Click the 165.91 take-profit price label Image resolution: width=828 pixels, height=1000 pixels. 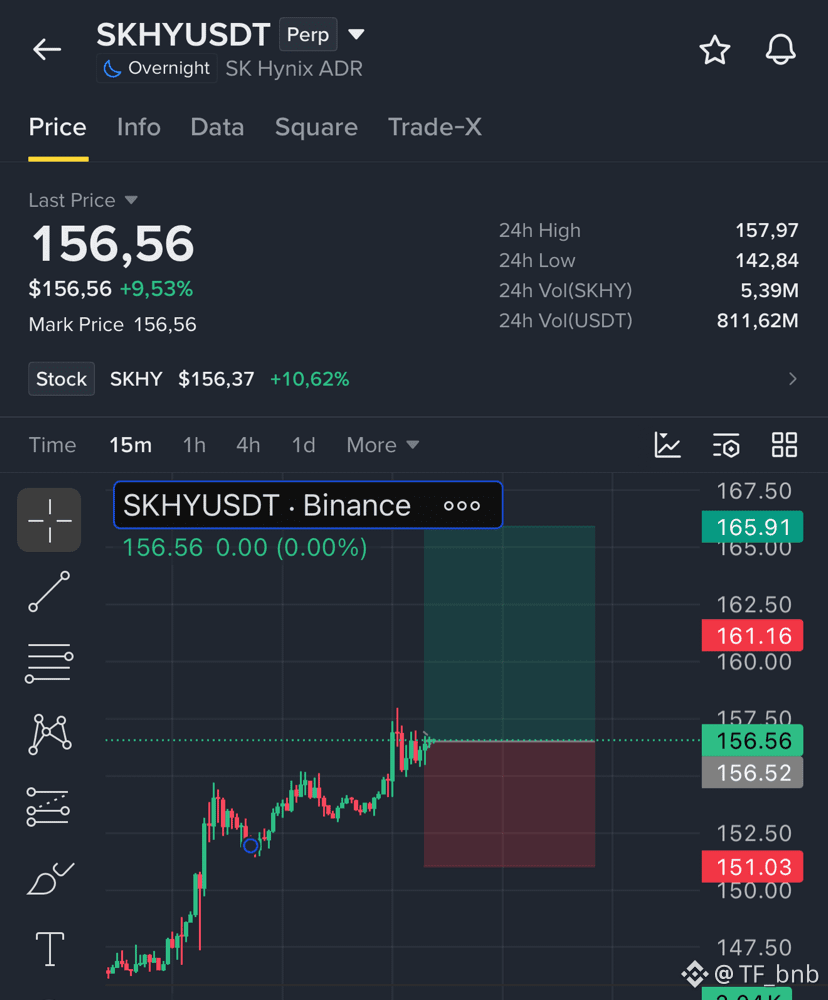[x=752, y=527]
